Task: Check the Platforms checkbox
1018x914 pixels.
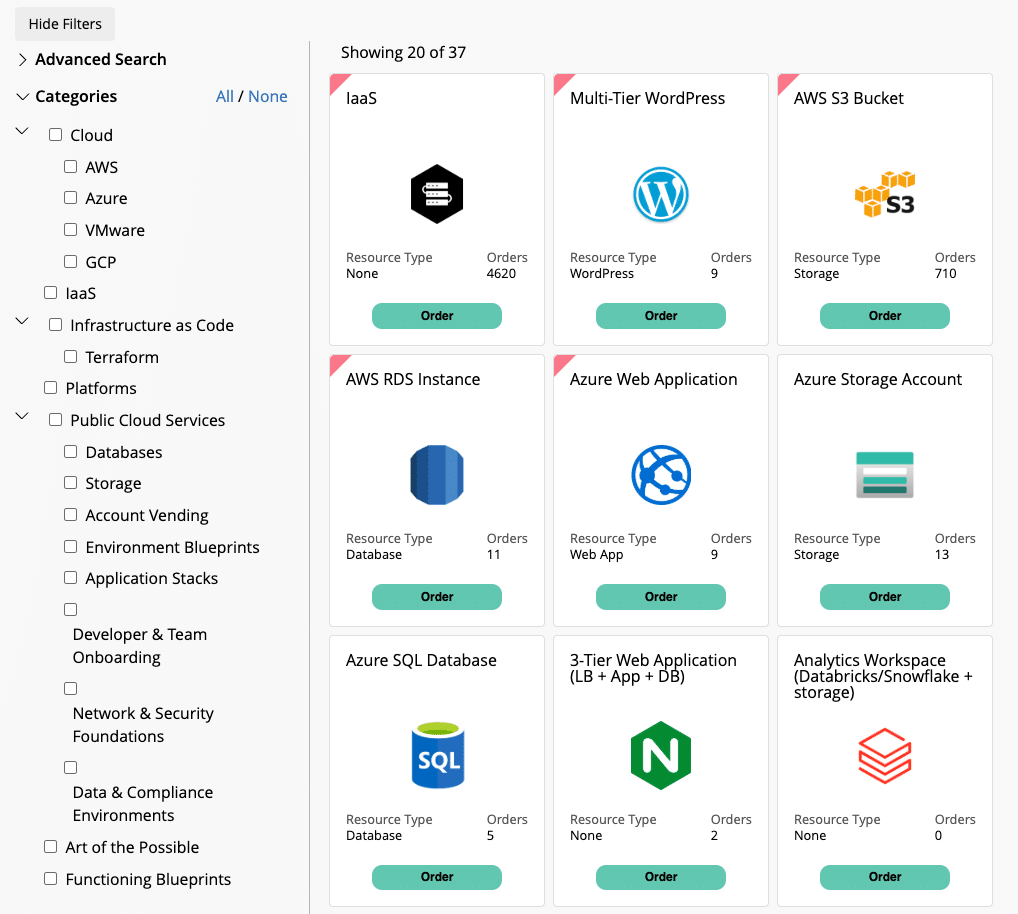Action: pyautogui.click(x=50, y=388)
